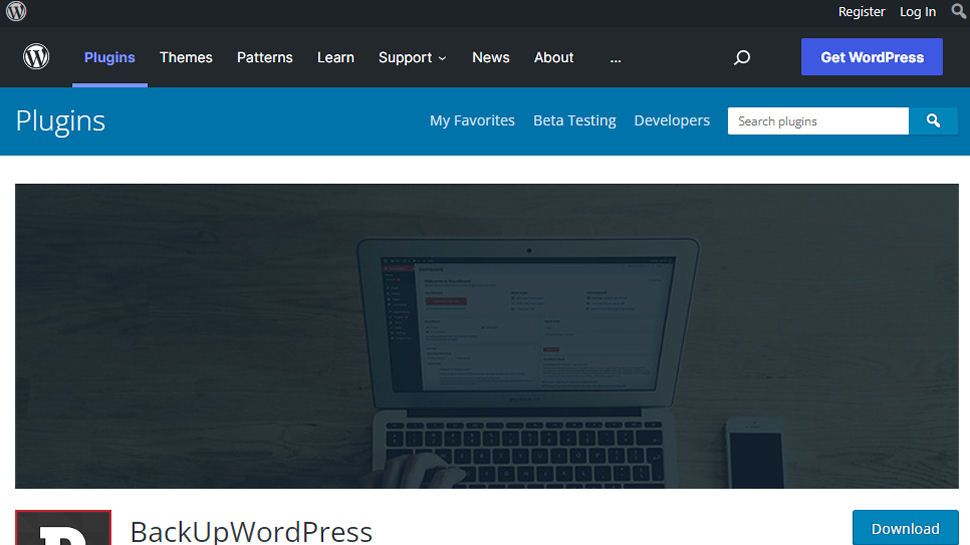Image resolution: width=970 pixels, height=545 pixels.
Task: Select Learn in the main navigation
Action: coord(335,58)
